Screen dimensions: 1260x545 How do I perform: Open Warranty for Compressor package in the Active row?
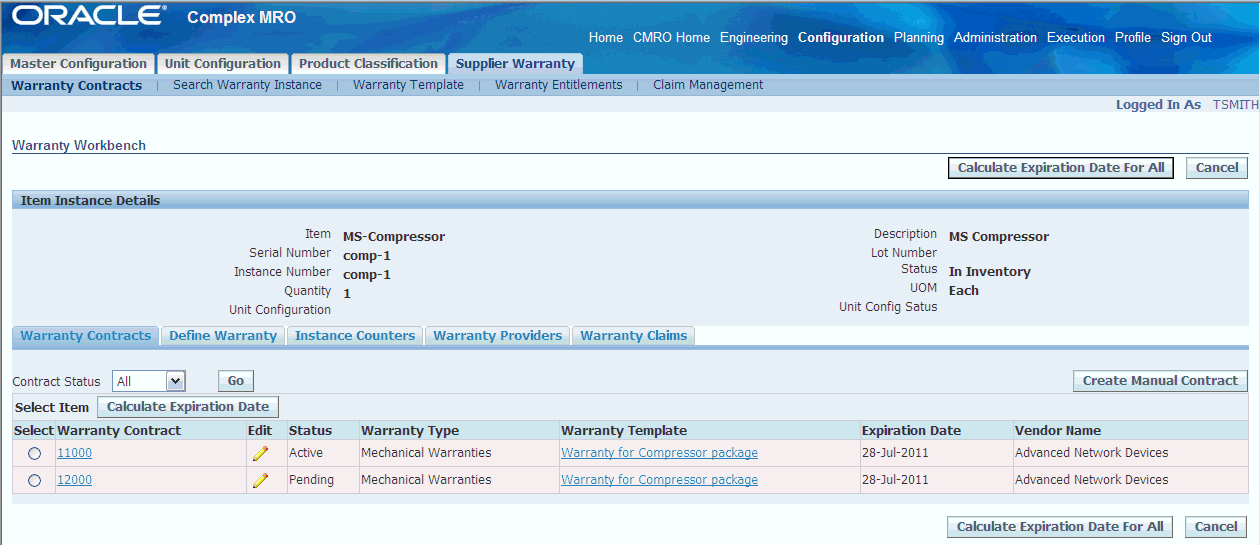click(659, 453)
